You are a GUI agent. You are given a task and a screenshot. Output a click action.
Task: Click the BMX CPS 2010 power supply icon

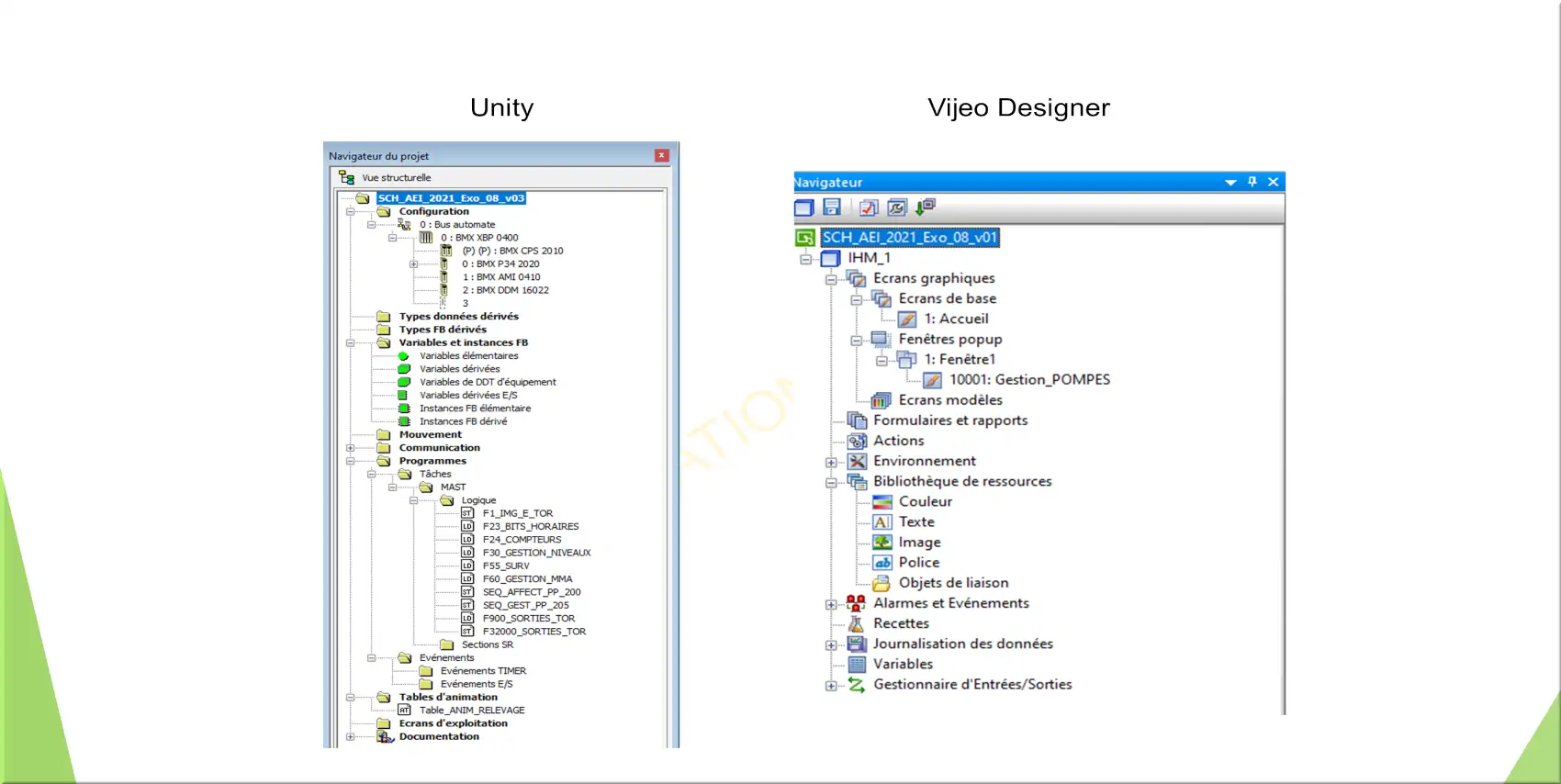[446, 251]
